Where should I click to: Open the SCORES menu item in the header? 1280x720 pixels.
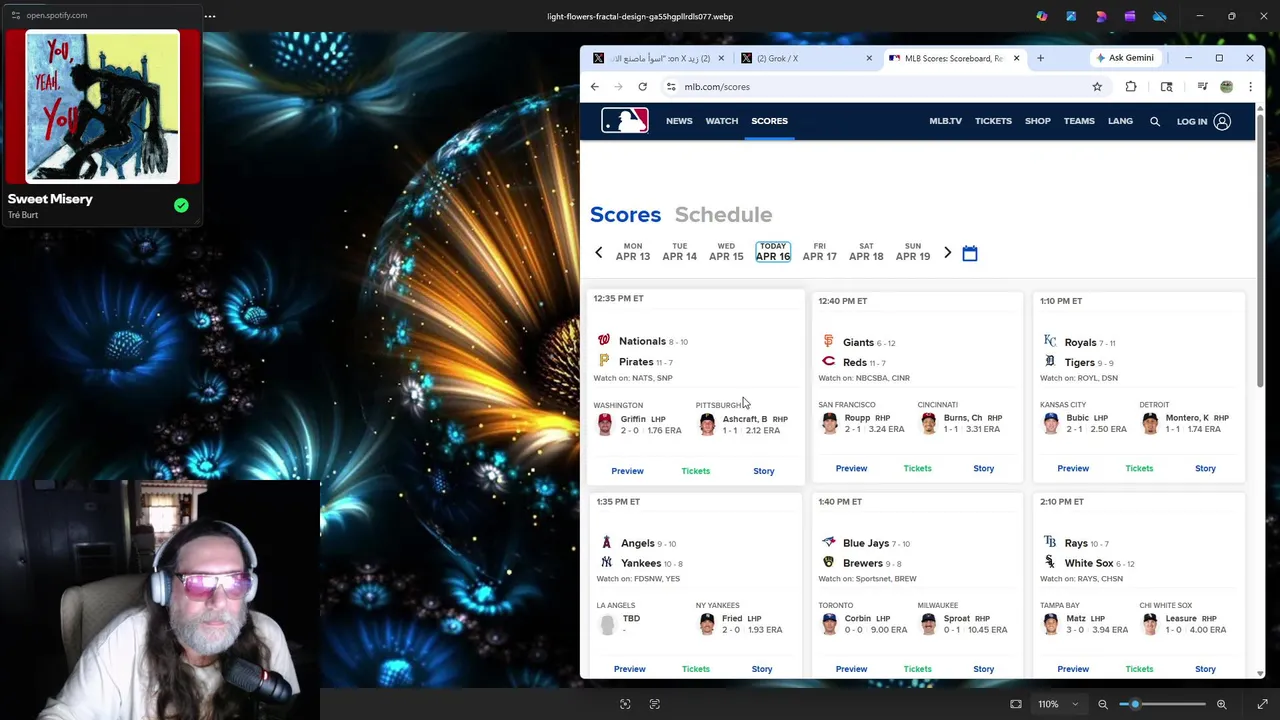770,121
